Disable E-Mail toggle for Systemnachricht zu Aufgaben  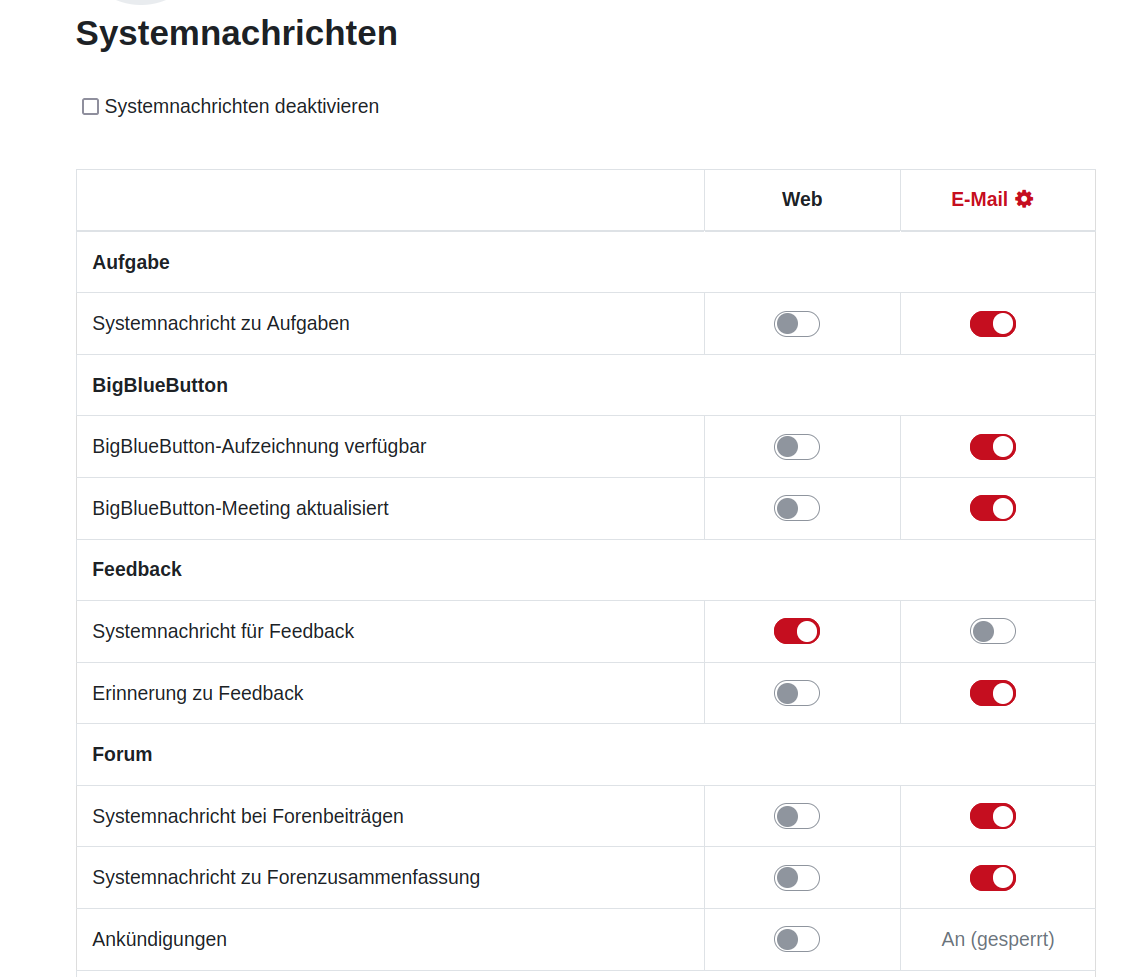(x=992, y=324)
